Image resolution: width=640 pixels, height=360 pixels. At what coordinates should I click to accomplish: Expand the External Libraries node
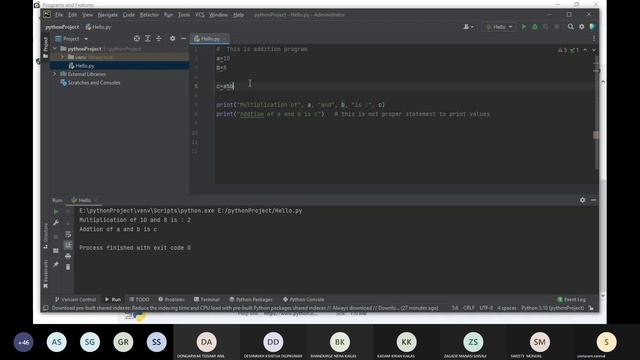tap(55, 74)
